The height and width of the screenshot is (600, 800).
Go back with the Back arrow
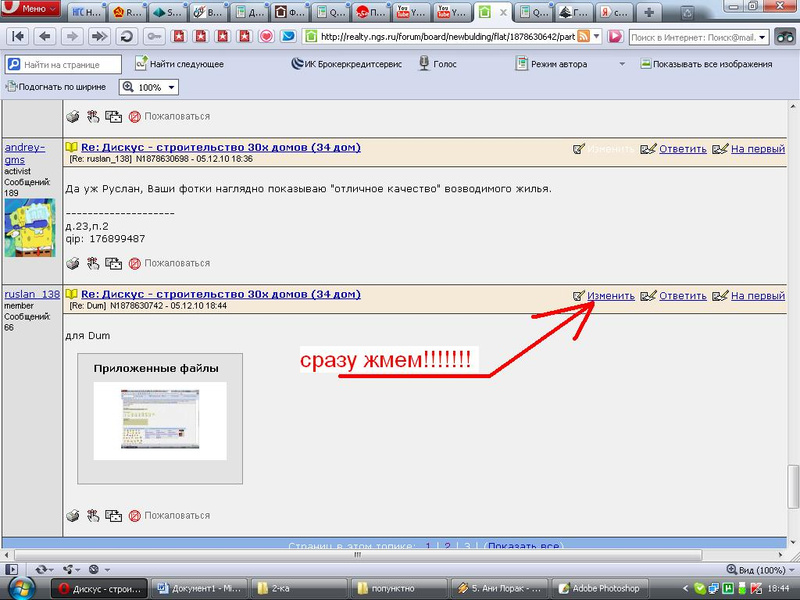pos(45,36)
